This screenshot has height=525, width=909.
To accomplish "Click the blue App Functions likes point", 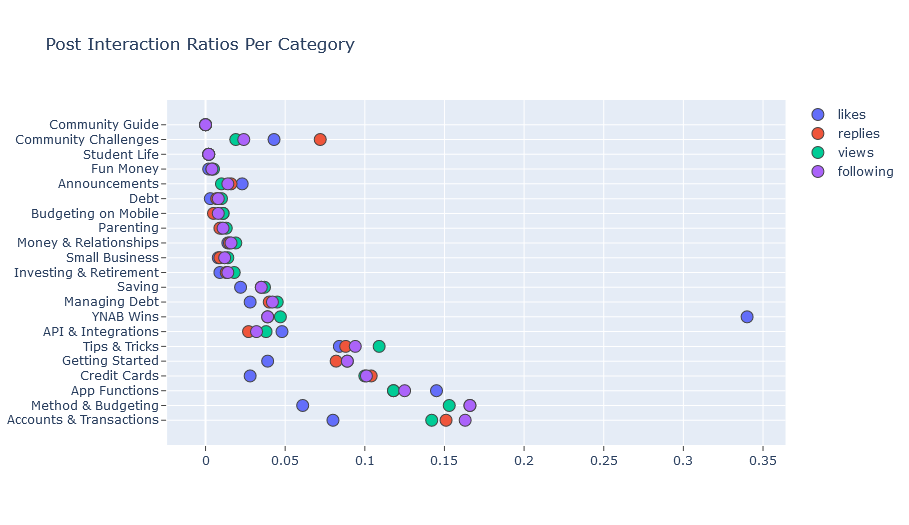I will (436, 390).
